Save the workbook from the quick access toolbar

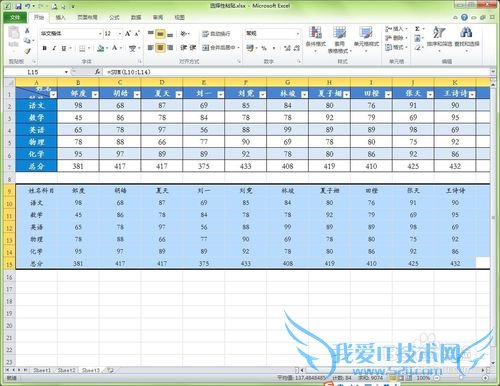pos(18,6)
